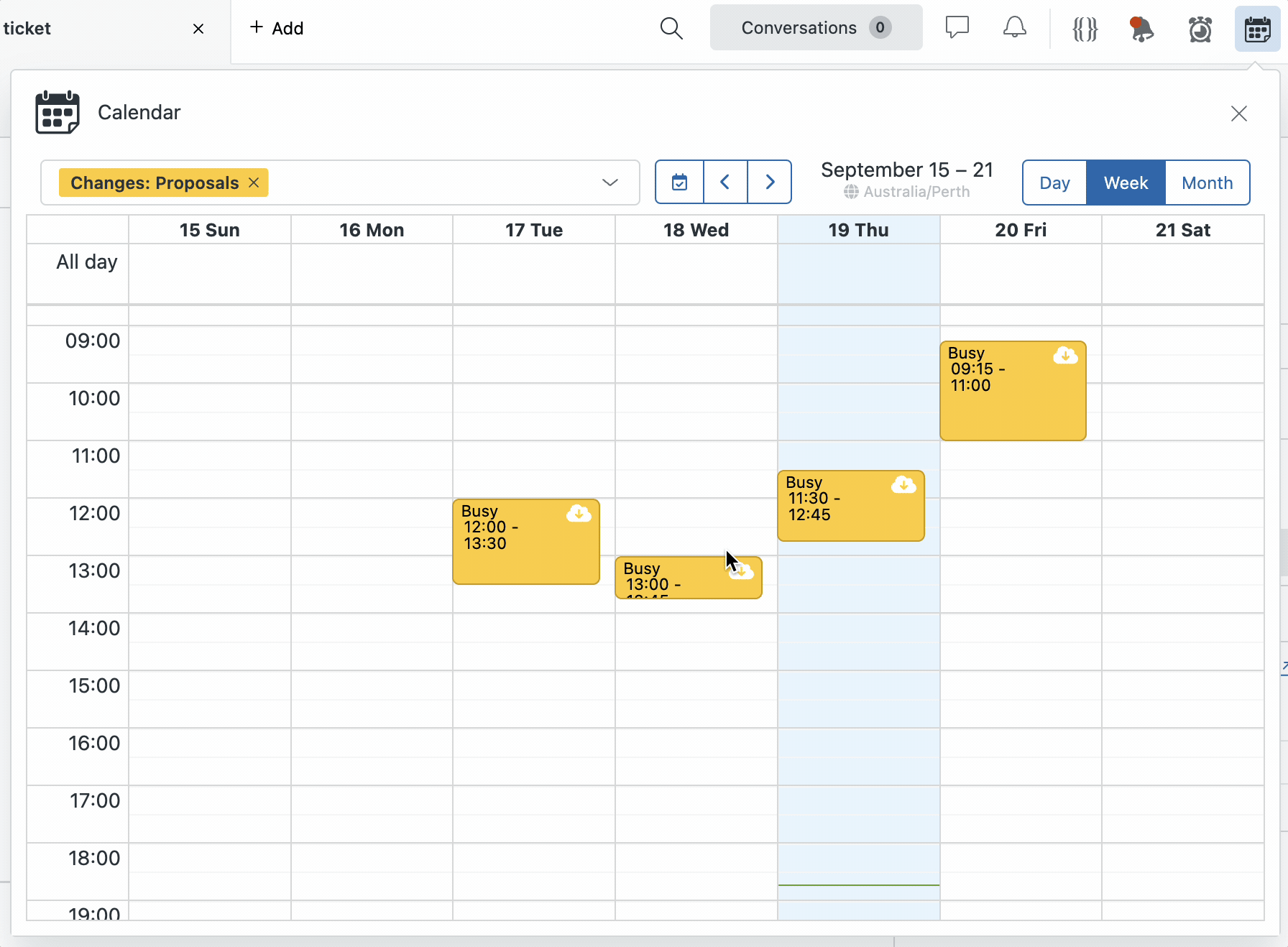
Task: Remove the Changes: Proposals filter tag
Action: pos(254,183)
